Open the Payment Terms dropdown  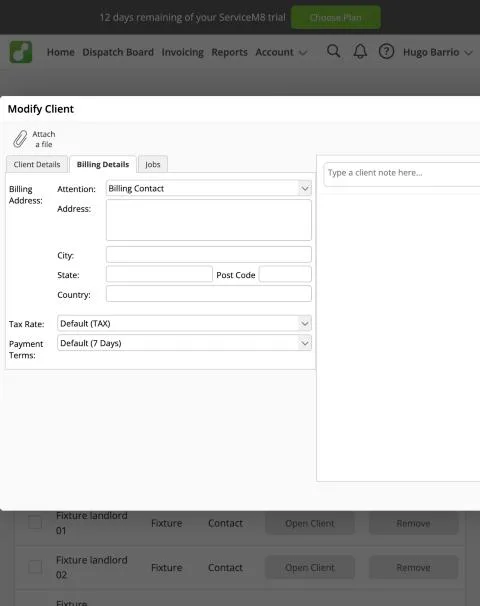[x=184, y=343]
